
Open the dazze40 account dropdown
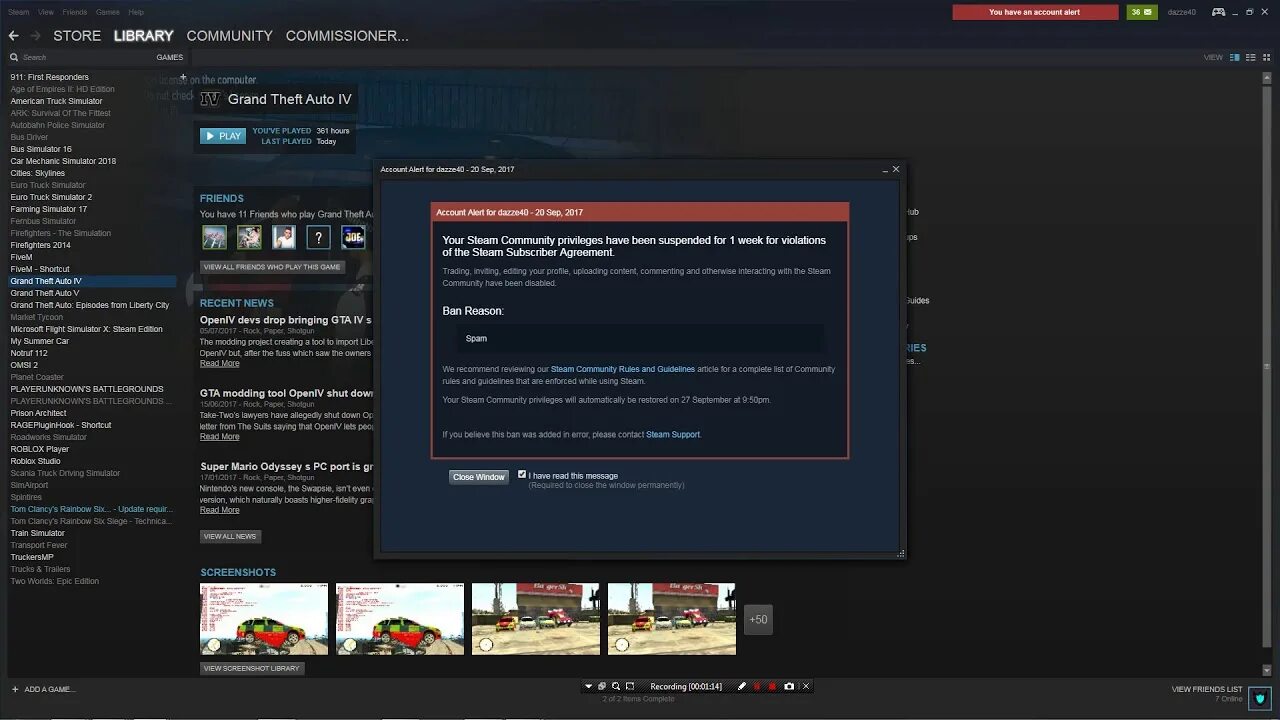[1182, 12]
